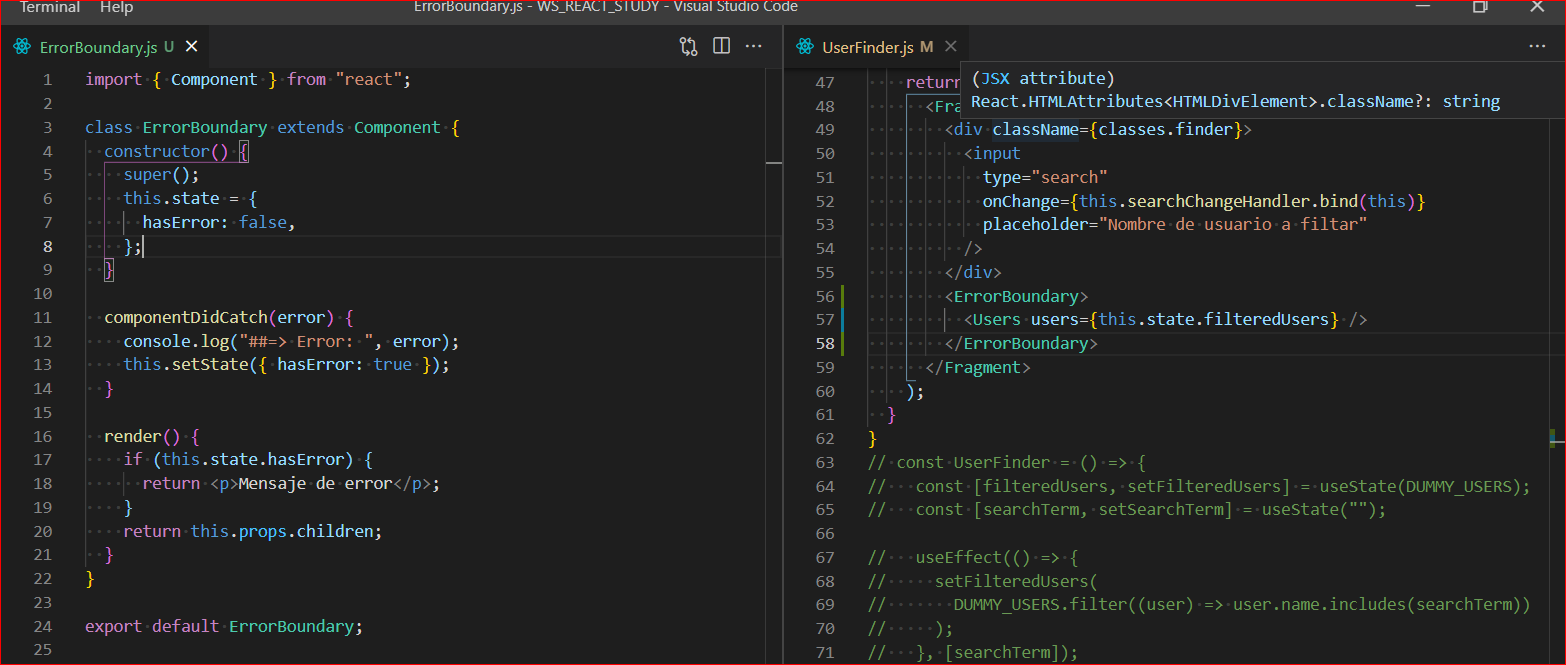Minimize the Visual Studio Code window
The height and width of the screenshot is (665, 1566).
click(x=1423, y=7)
